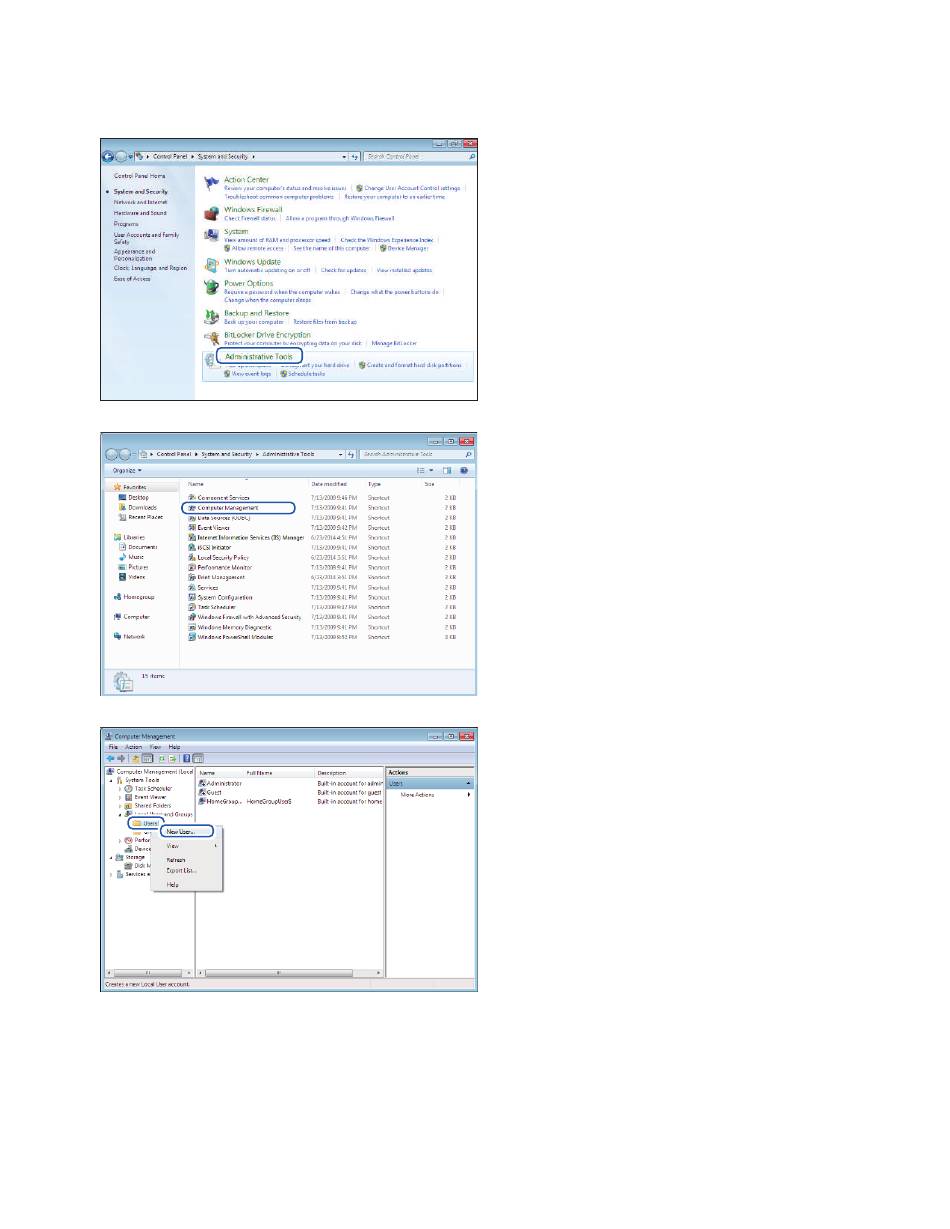Expand the Shared Folders tree node
This screenshot has height=1229, width=950.
click(x=119, y=805)
